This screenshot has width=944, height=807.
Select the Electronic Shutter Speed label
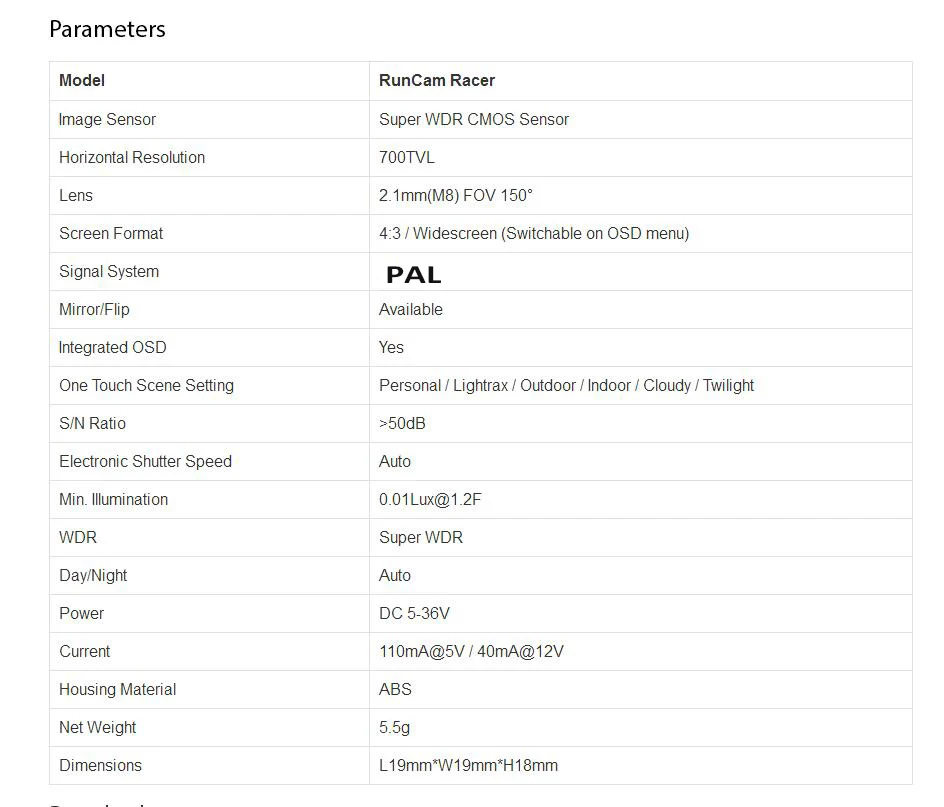tap(145, 461)
